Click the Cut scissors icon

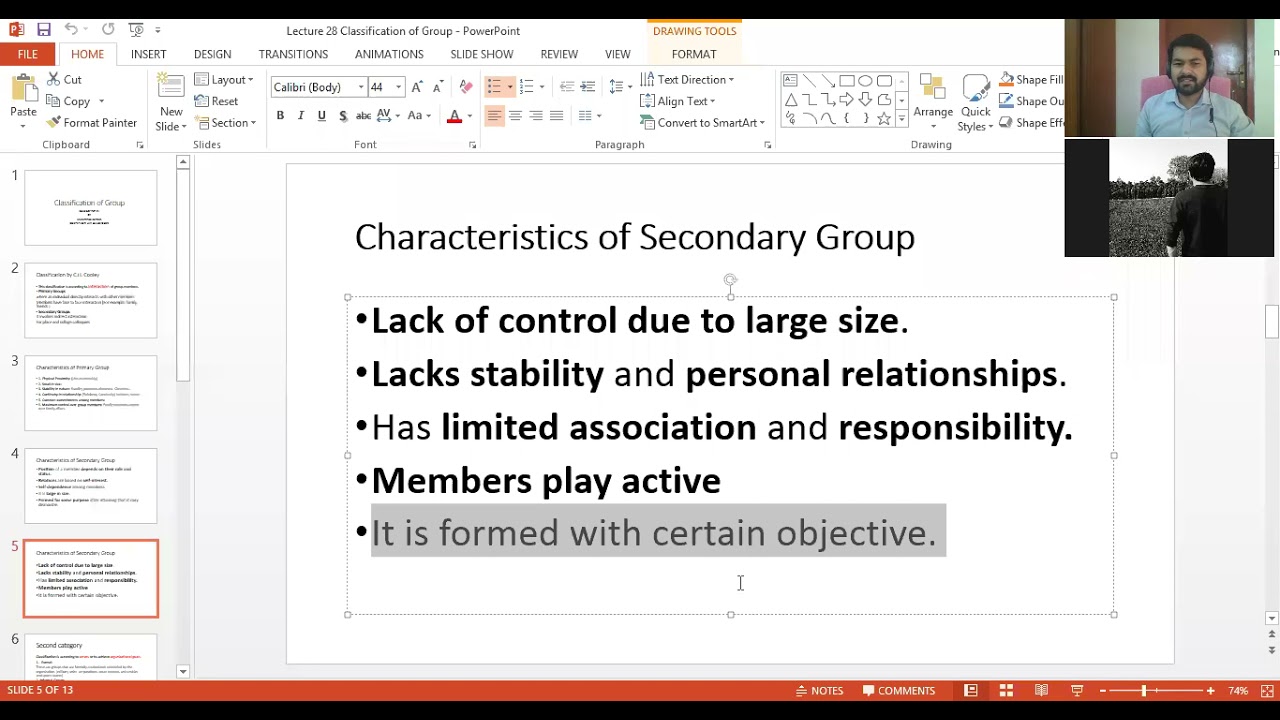[x=53, y=79]
